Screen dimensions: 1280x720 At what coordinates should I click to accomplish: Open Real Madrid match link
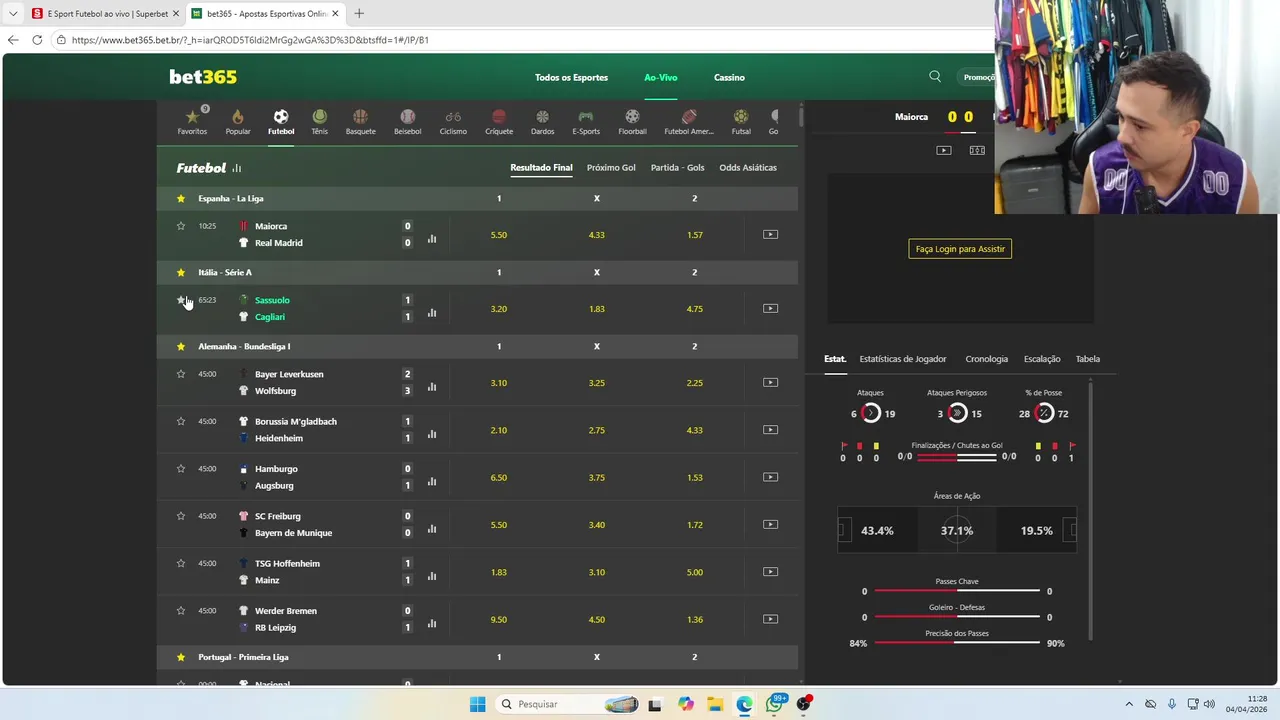pyautogui.click(x=278, y=243)
